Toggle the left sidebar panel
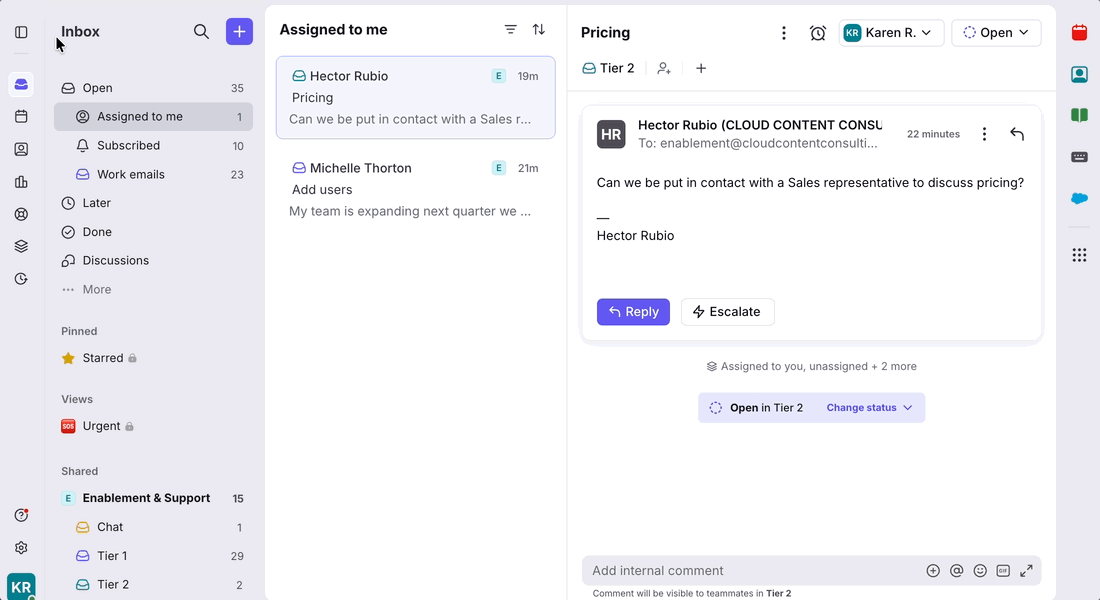The width and height of the screenshot is (1100, 600). [x=21, y=32]
